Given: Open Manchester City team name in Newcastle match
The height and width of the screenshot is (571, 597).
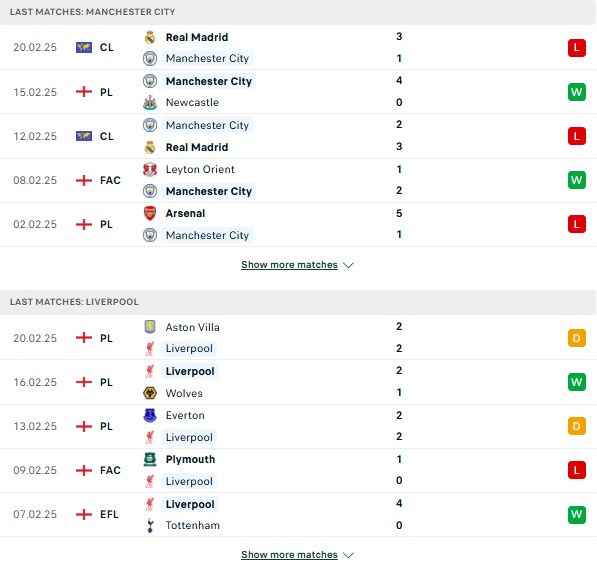Looking at the screenshot, I should pos(209,81).
